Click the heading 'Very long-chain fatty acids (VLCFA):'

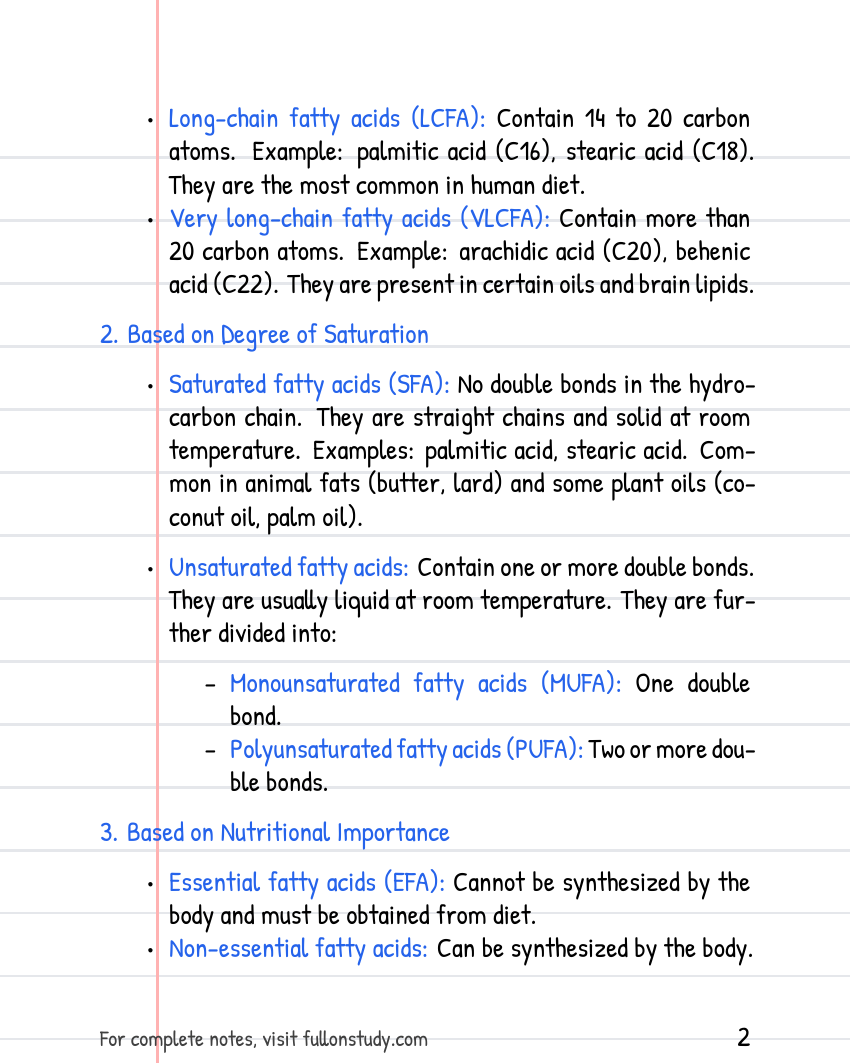point(359,219)
